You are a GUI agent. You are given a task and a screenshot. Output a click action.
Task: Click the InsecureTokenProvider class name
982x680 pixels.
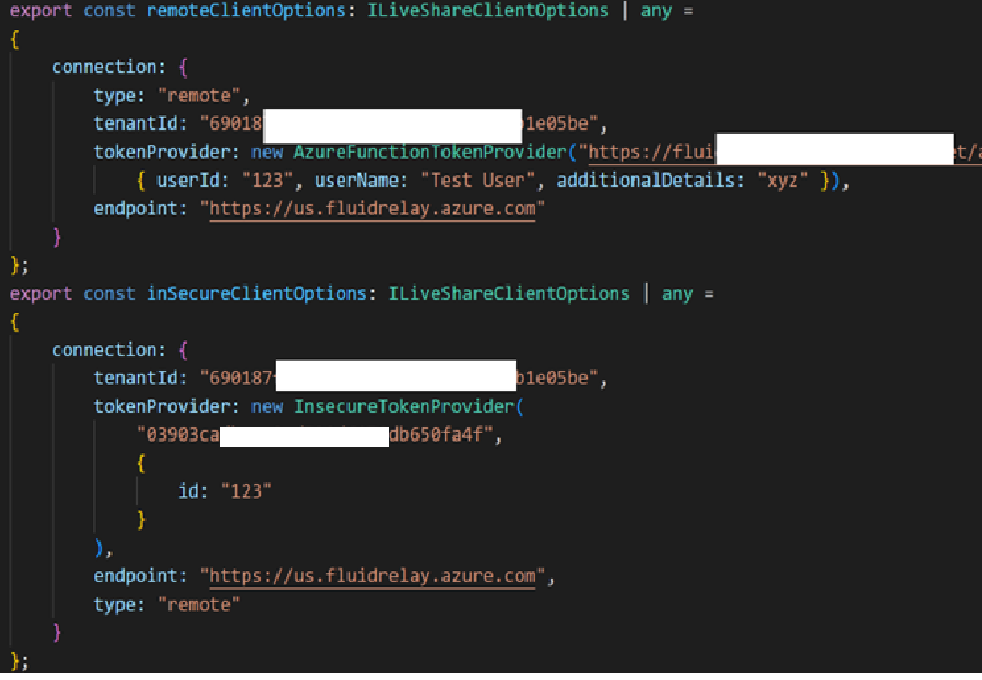coord(404,406)
